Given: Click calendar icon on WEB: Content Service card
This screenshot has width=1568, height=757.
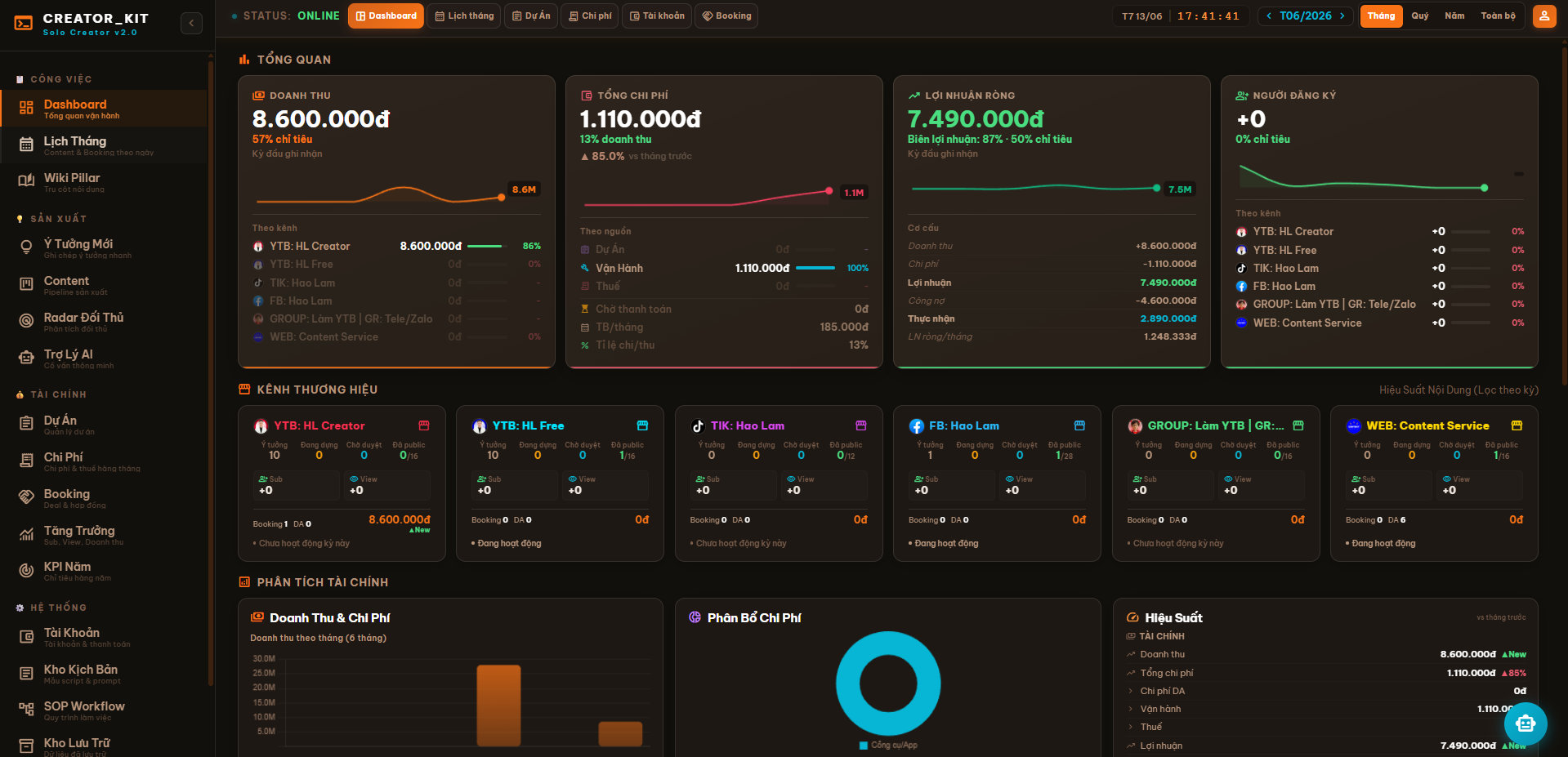Looking at the screenshot, I should pyautogui.click(x=1517, y=425).
